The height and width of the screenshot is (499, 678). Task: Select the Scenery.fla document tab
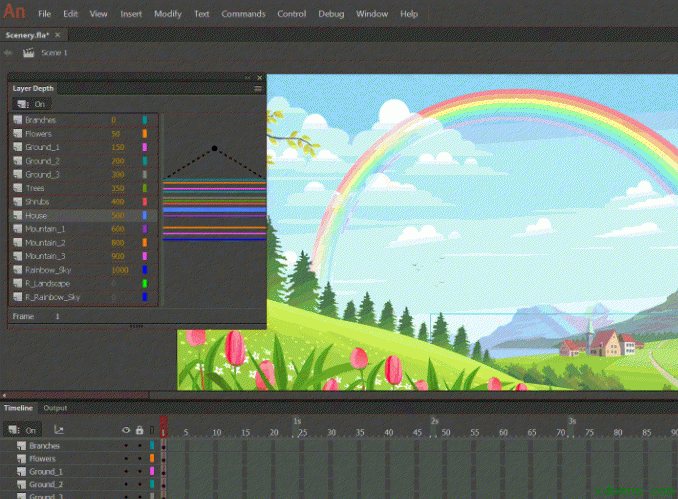(27, 35)
